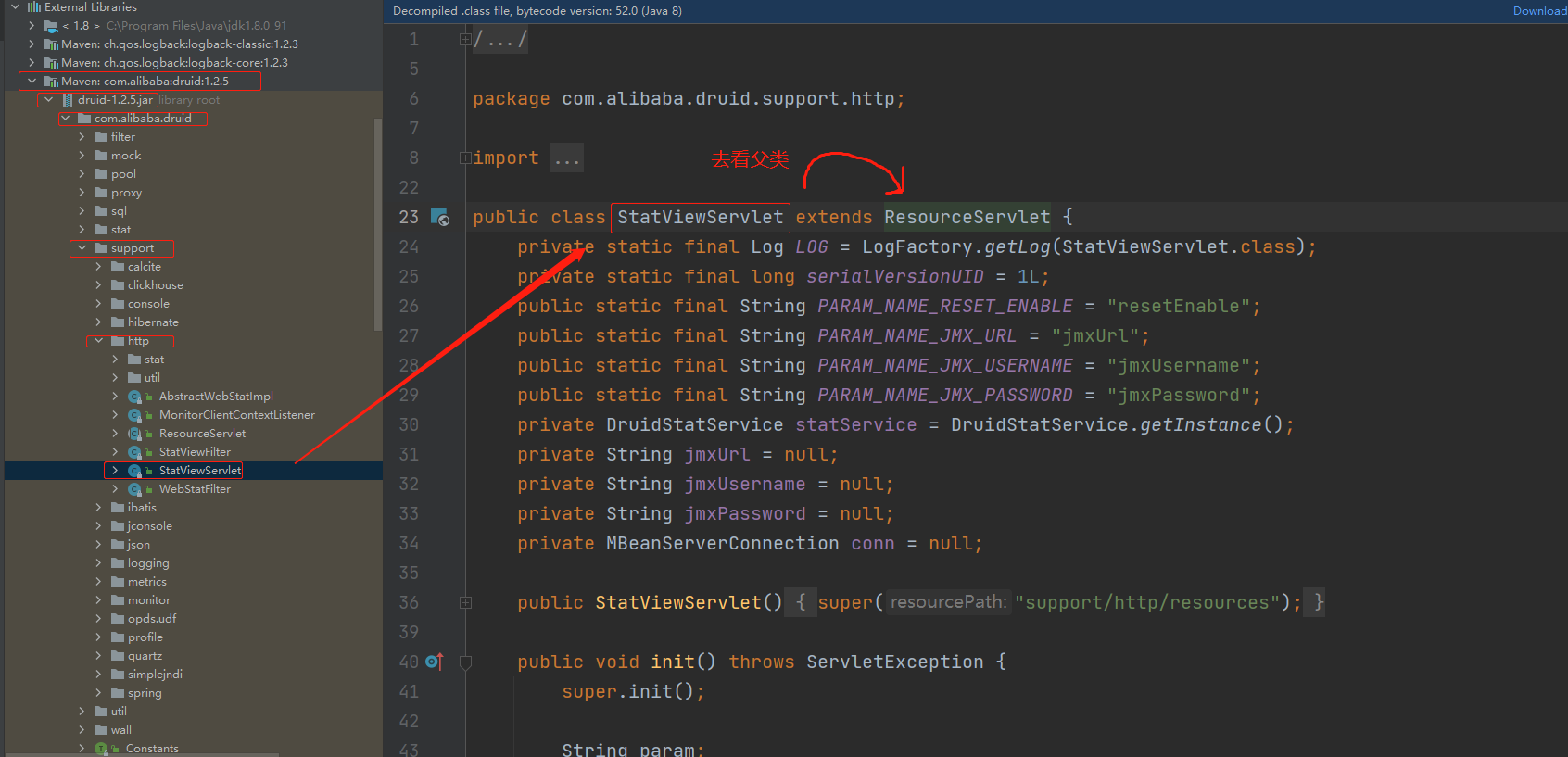Click the support folder icon
This screenshot has width=1568, height=757.
(x=101, y=248)
